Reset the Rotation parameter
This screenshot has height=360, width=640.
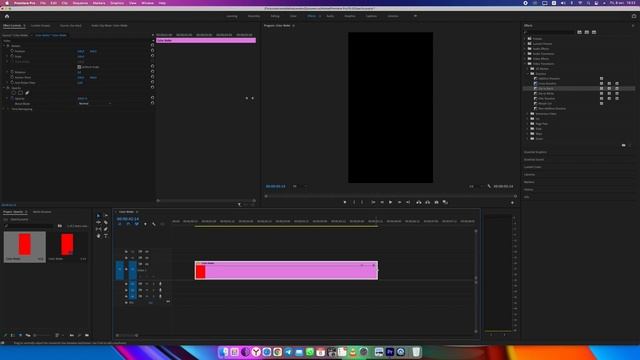(x=152, y=72)
